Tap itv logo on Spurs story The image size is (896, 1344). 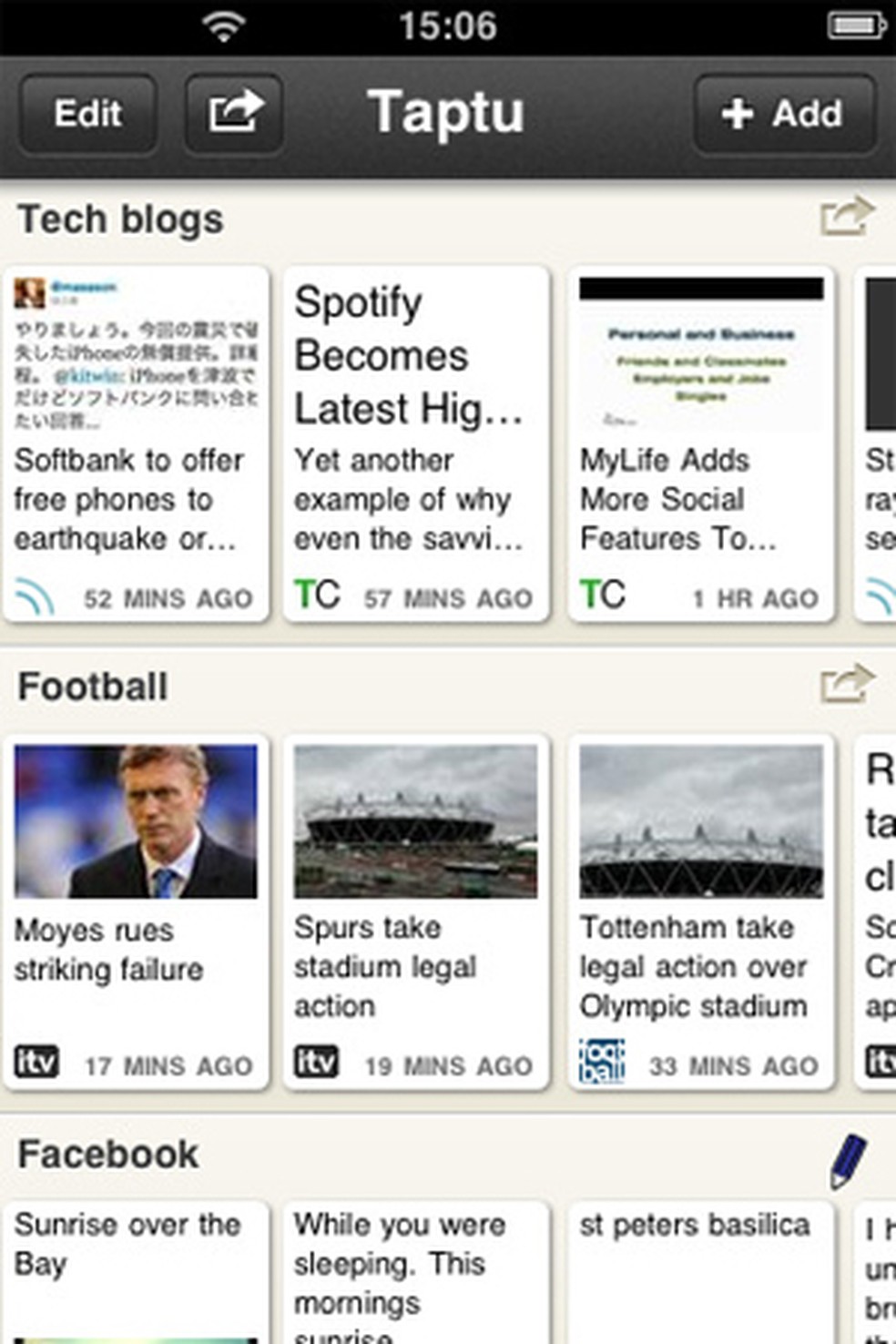click(x=316, y=1062)
